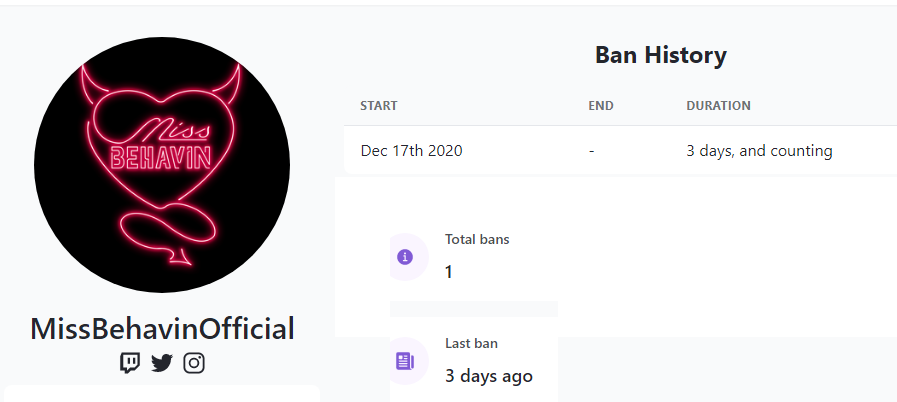Click the Total bans label
Screen dimensions: 897x402
tap(477, 240)
